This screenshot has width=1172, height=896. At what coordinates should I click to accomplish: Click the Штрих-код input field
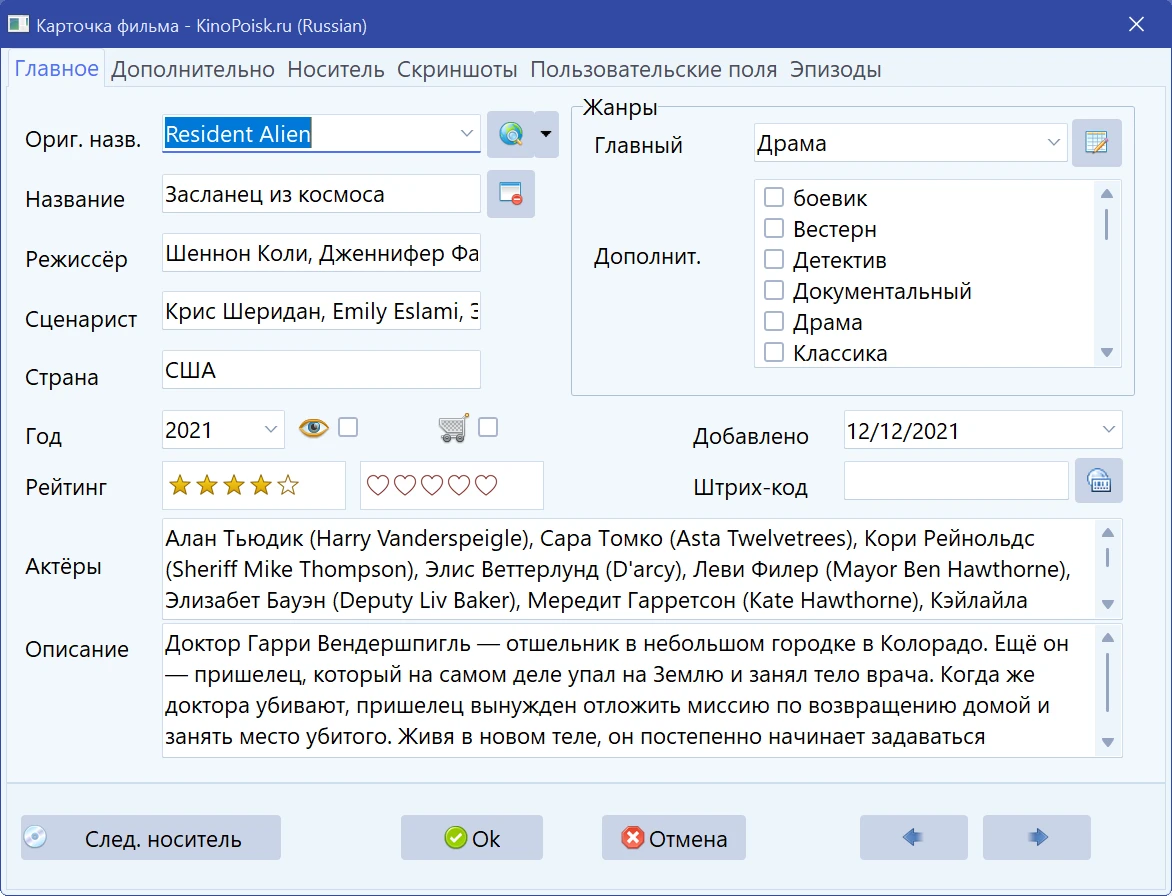pos(956,481)
